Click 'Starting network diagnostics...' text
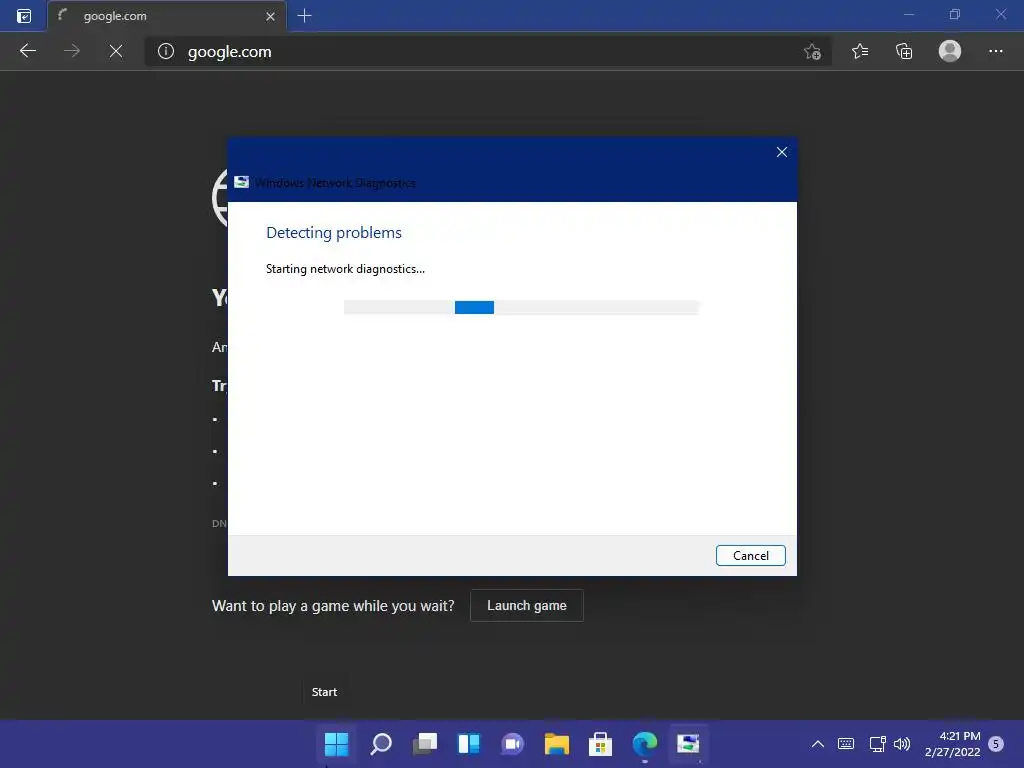This screenshot has height=768, width=1024. [x=345, y=269]
